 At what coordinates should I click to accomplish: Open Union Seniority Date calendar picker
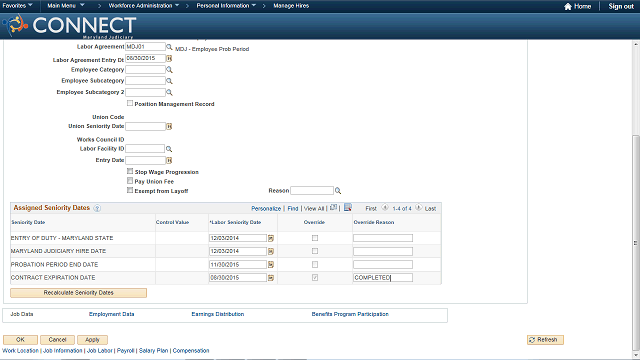point(169,127)
